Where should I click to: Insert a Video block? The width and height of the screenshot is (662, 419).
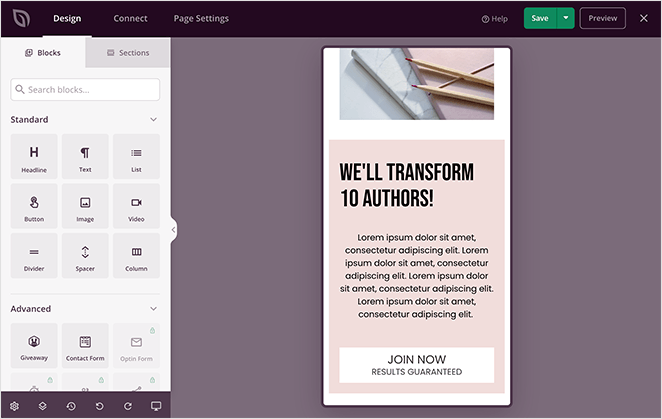[x=136, y=207]
